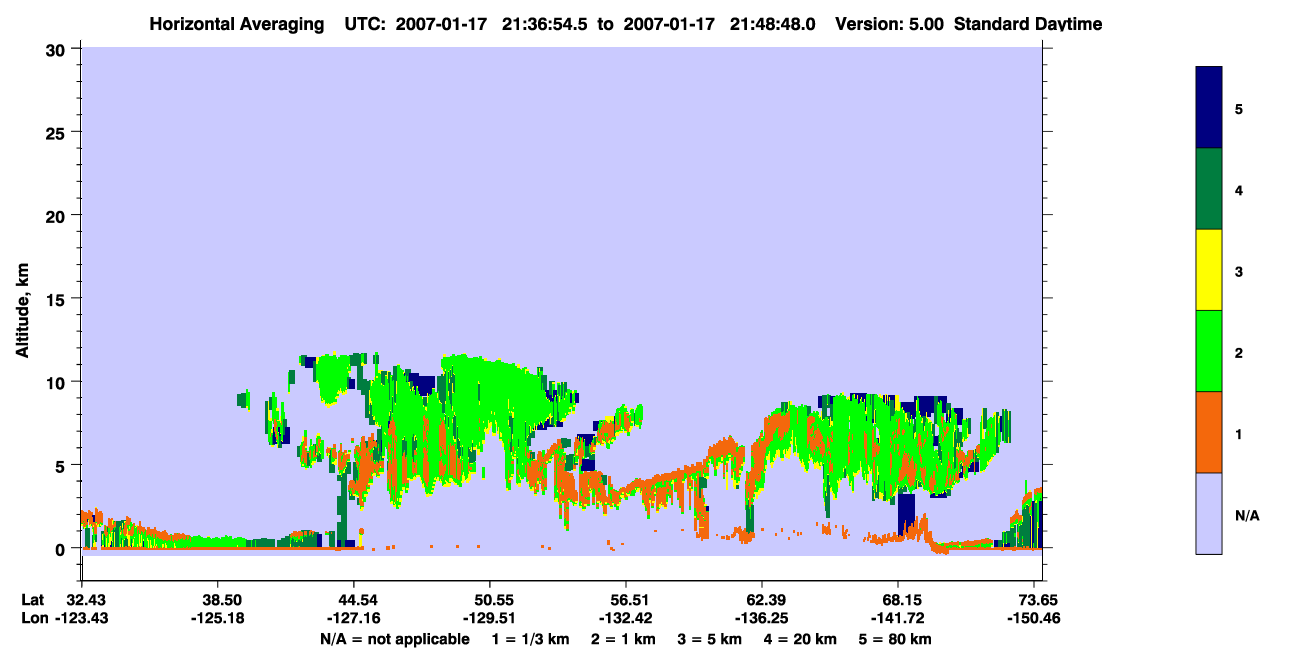Click longitude value -123.43
Image resolution: width=1300 pixels, height=667 pixels.
(82, 618)
